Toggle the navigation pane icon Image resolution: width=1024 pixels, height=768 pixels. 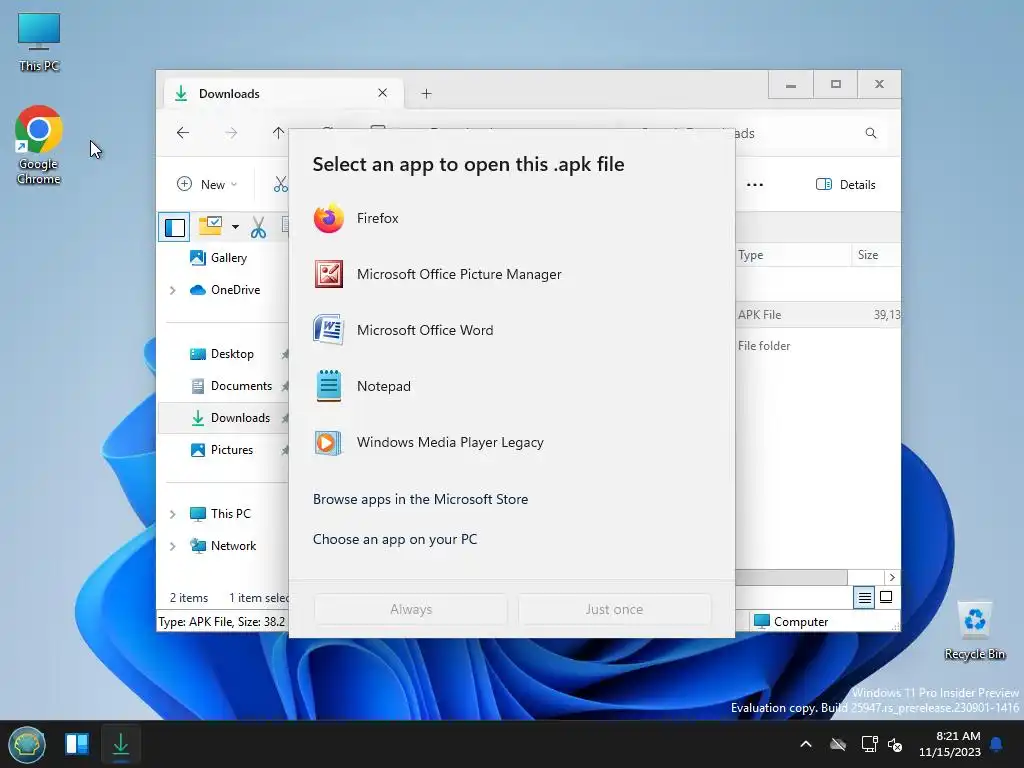[174, 227]
